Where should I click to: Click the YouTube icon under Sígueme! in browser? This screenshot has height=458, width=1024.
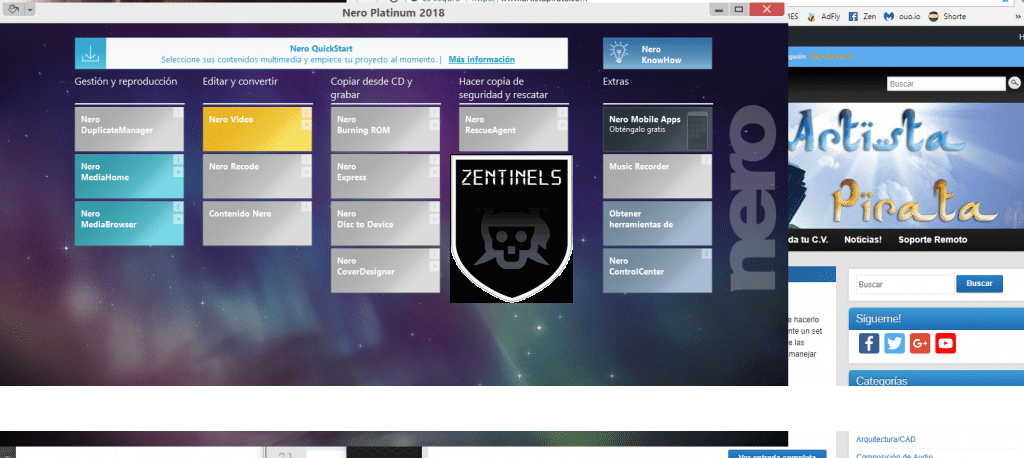945,343
